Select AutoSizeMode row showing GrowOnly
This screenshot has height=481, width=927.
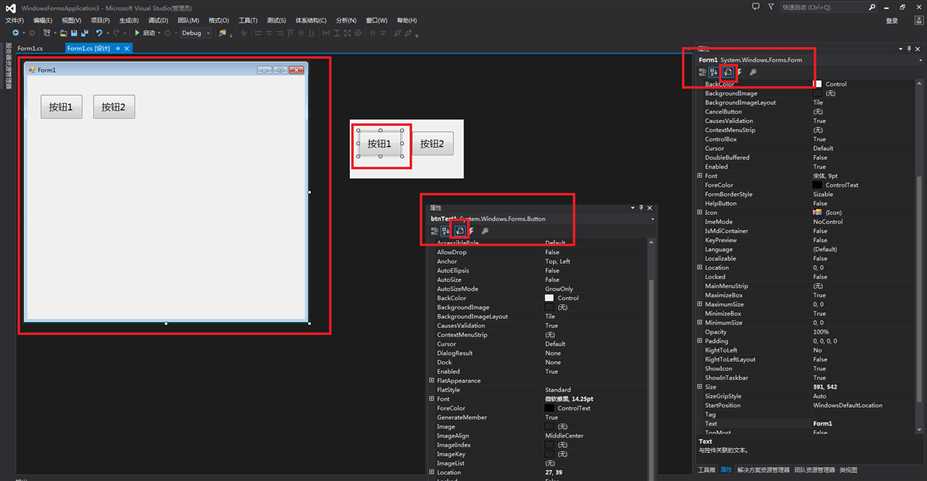(538, 289)
